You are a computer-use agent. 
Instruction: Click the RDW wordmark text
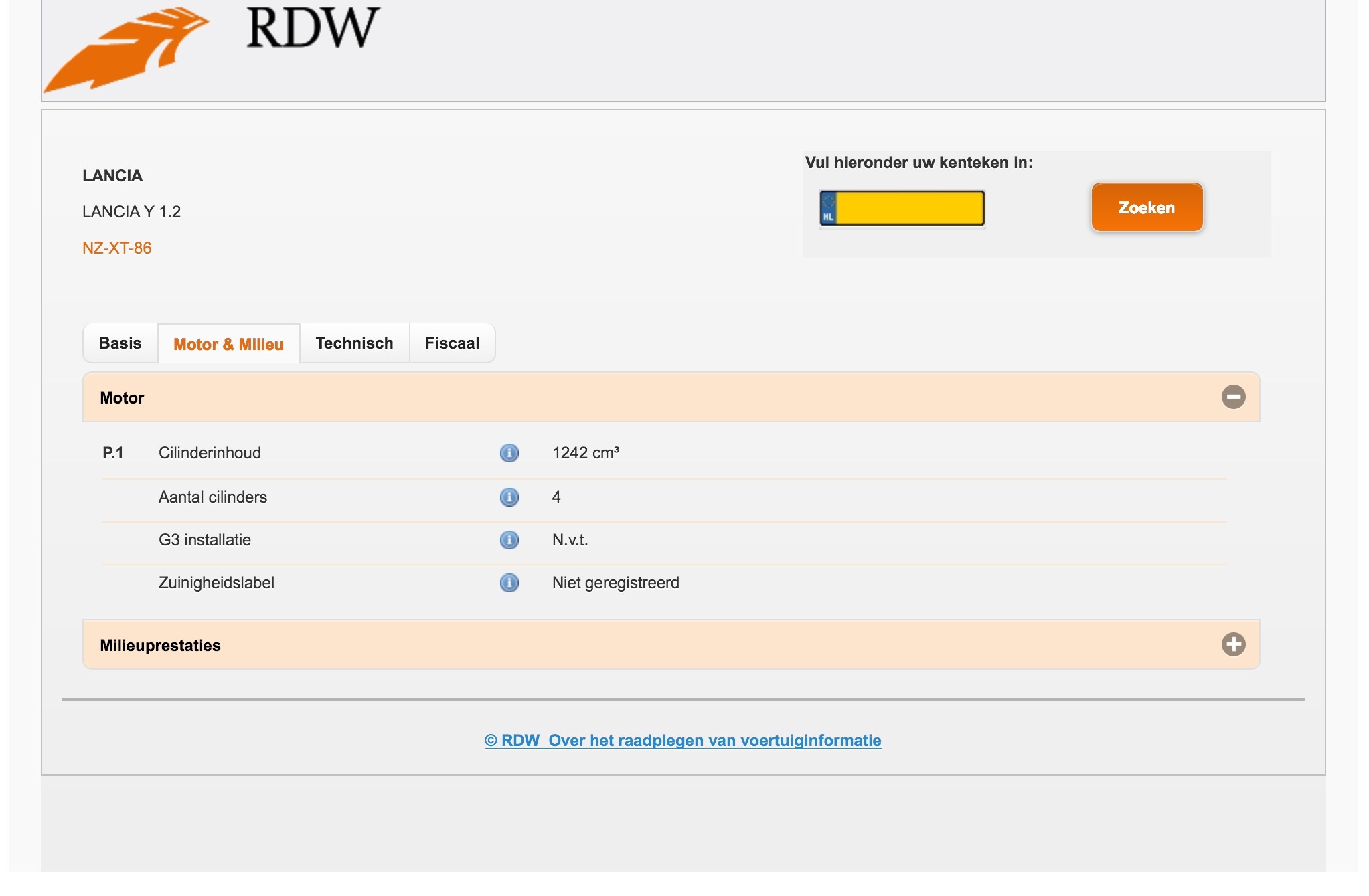click(313, 28)
